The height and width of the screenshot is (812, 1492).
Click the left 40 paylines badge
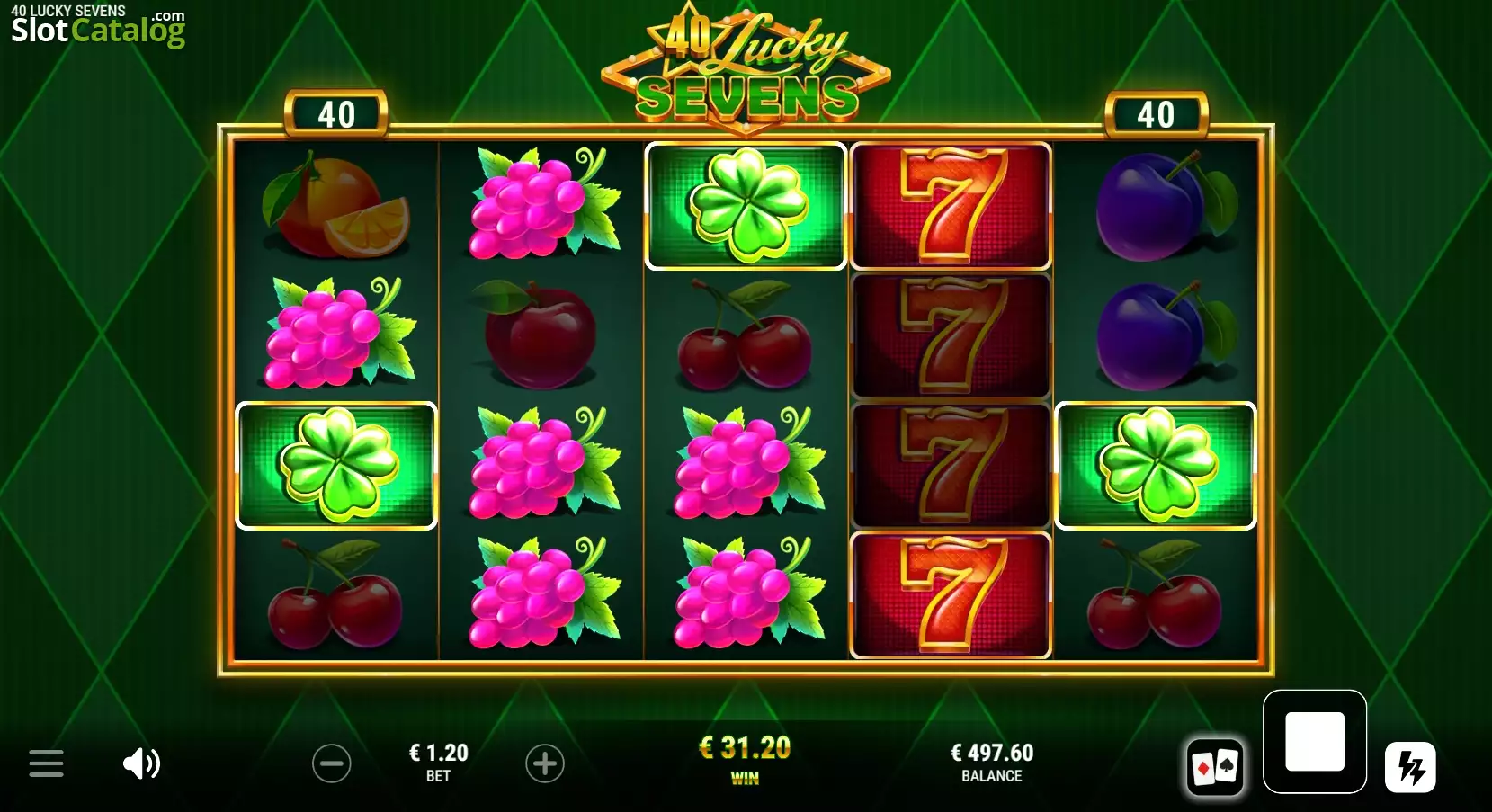[x=336, y=114]
